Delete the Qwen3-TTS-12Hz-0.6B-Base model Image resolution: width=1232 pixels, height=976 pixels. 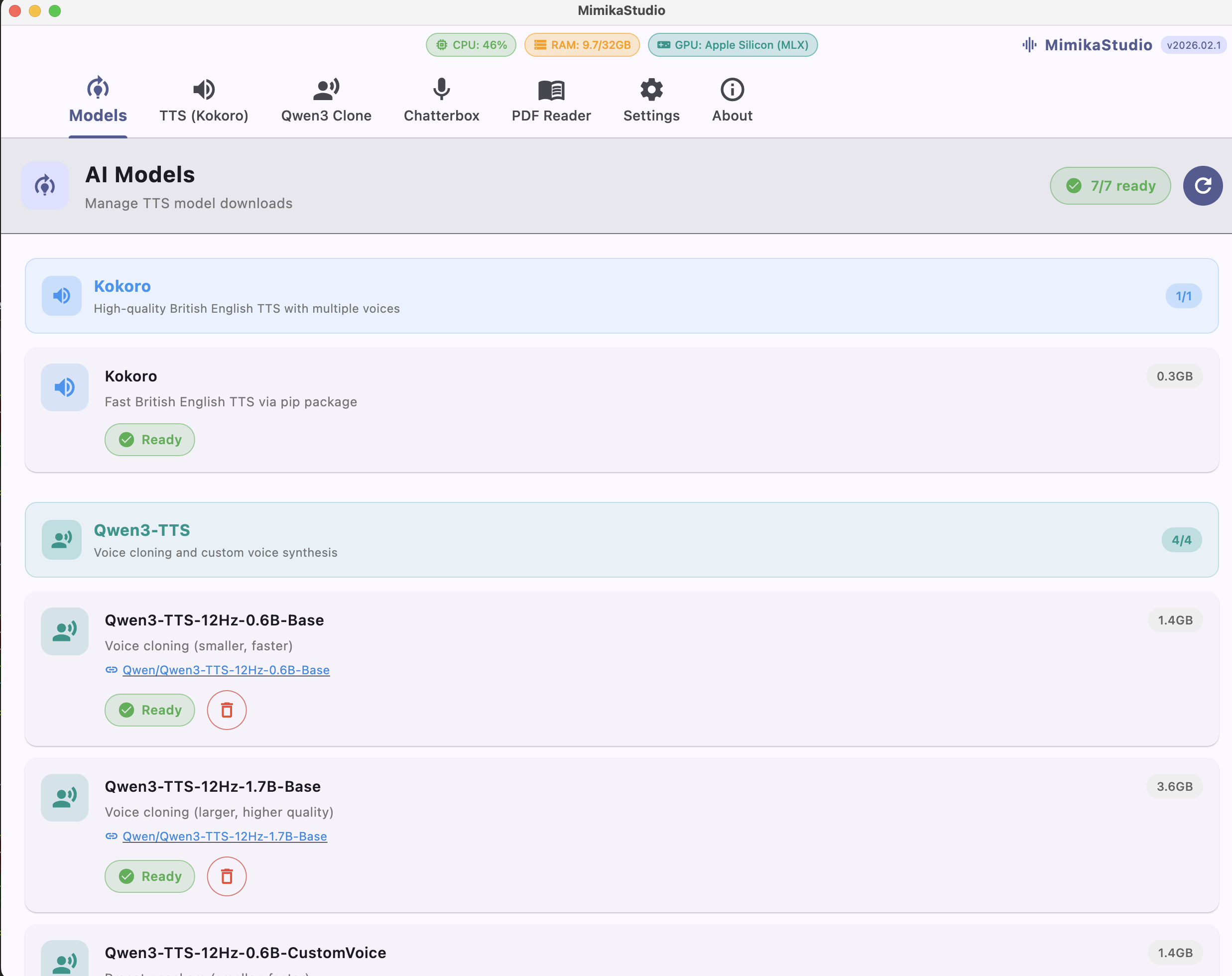pyautogui.click(x=226, y=710)
